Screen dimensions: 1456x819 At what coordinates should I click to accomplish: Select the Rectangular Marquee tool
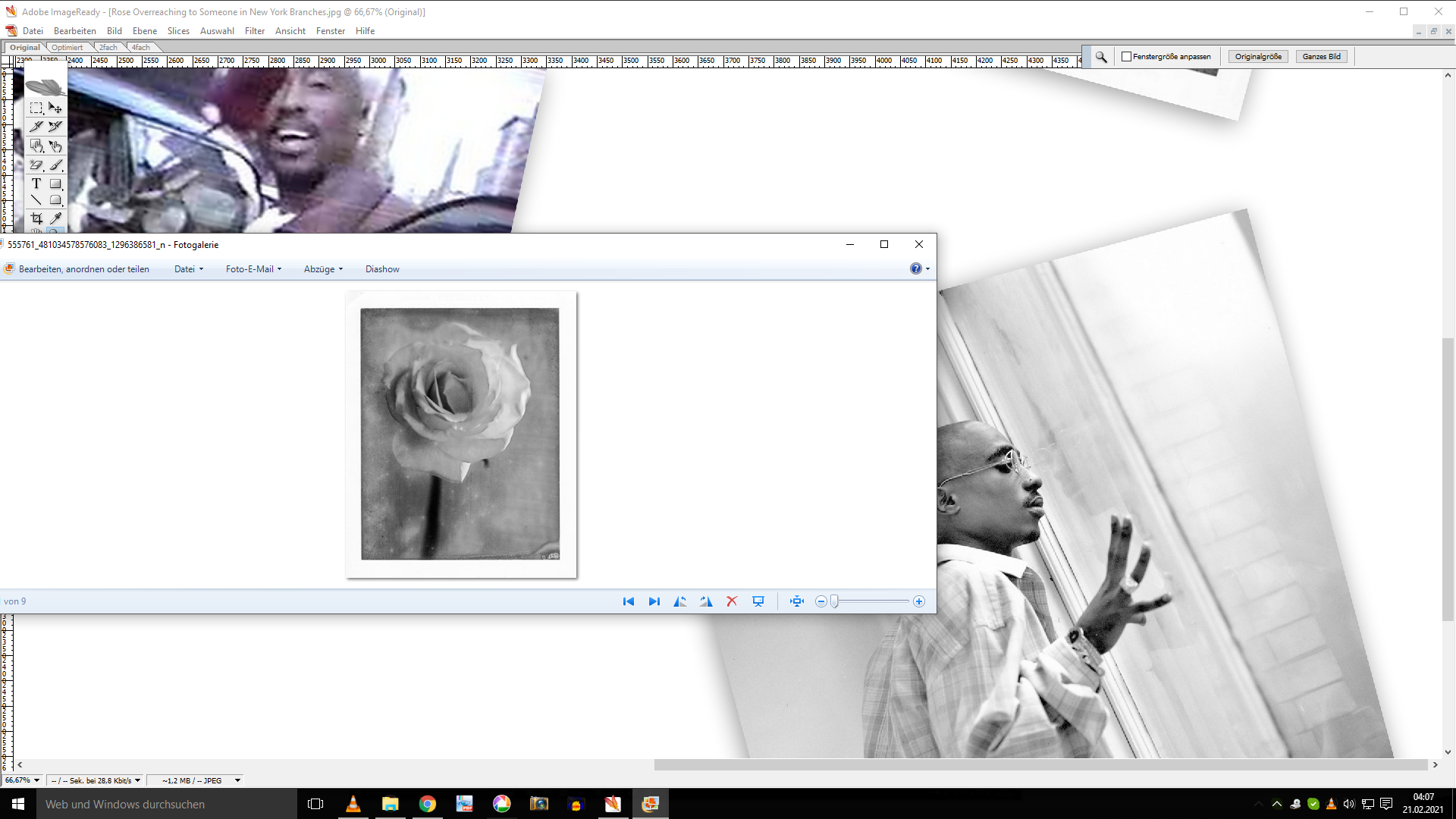pos(36,108)
